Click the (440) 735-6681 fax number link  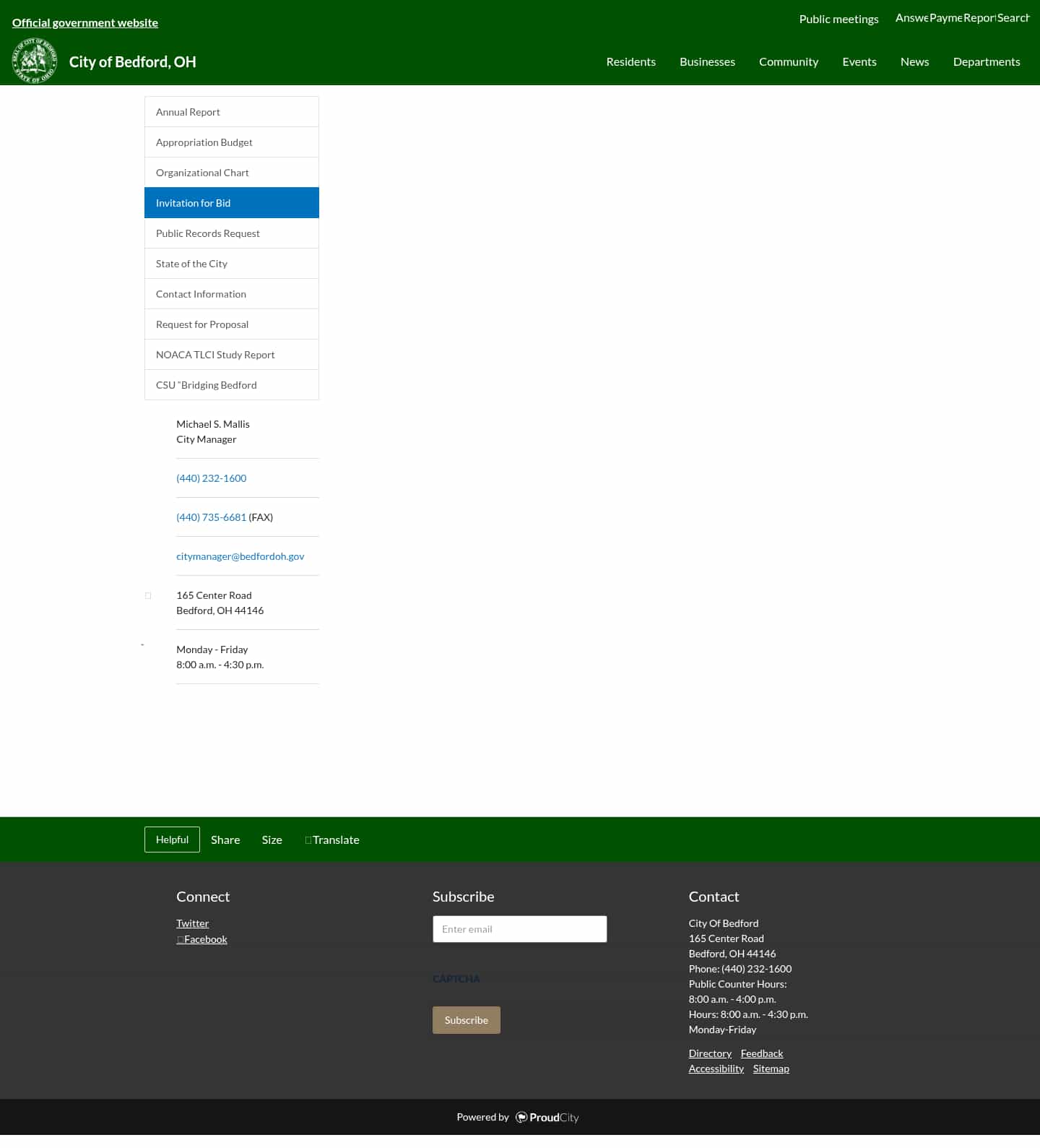pyautogui.click(x=211, y=517)
